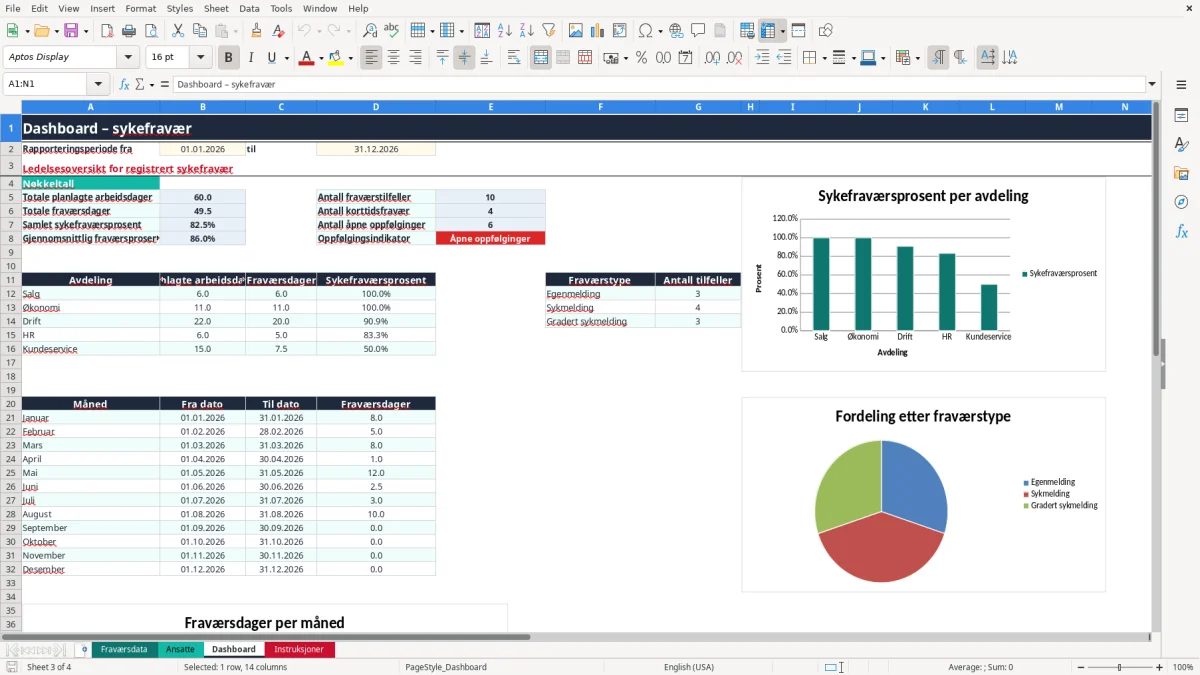Insert Image icon in toolbar

click(577, 31)
